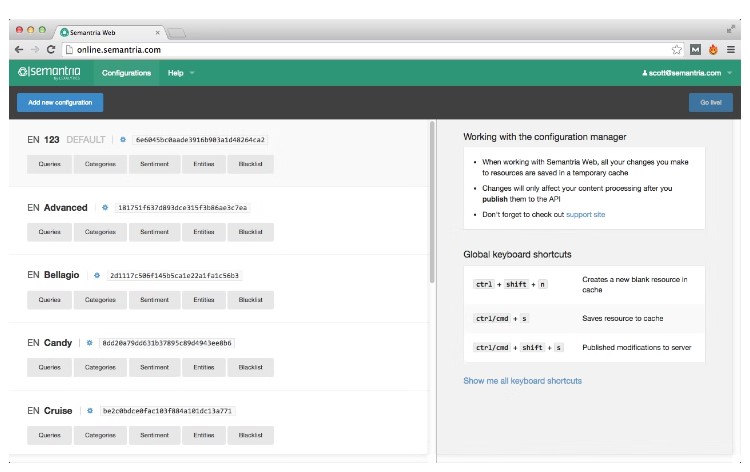Click the Cruise configuration name
This screenshot has height=472, width=750.
(58, 411)
